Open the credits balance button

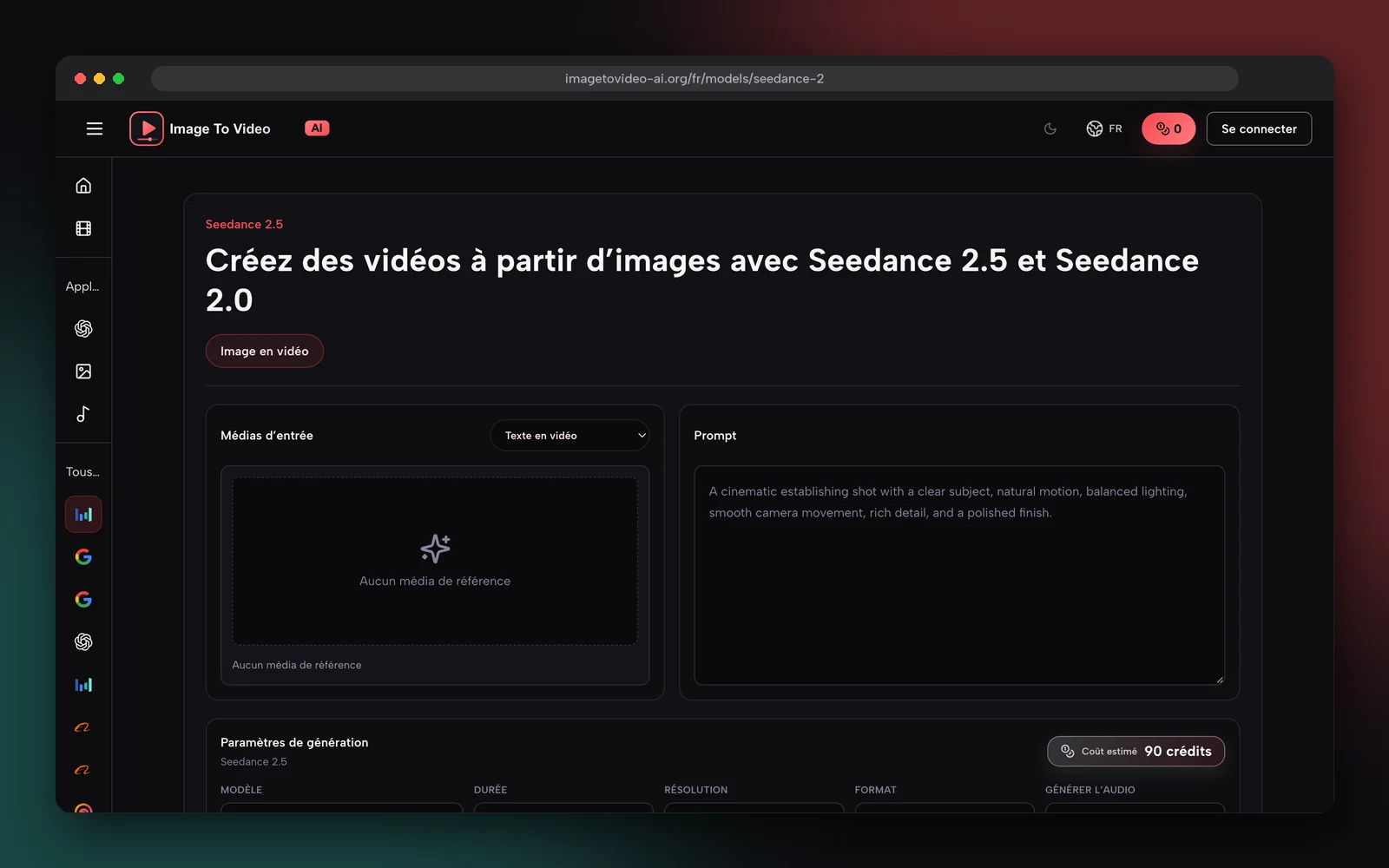1168,128
